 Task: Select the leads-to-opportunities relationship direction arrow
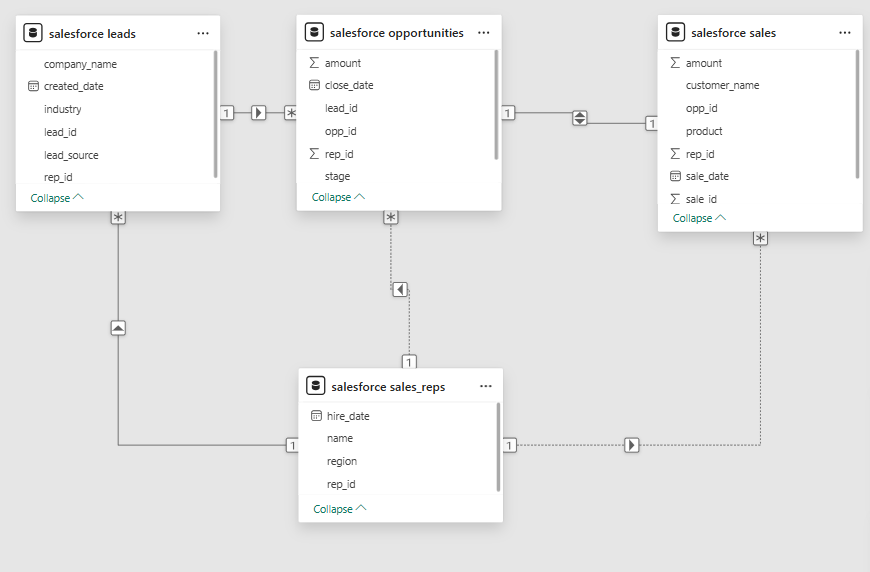pos(259,113)
